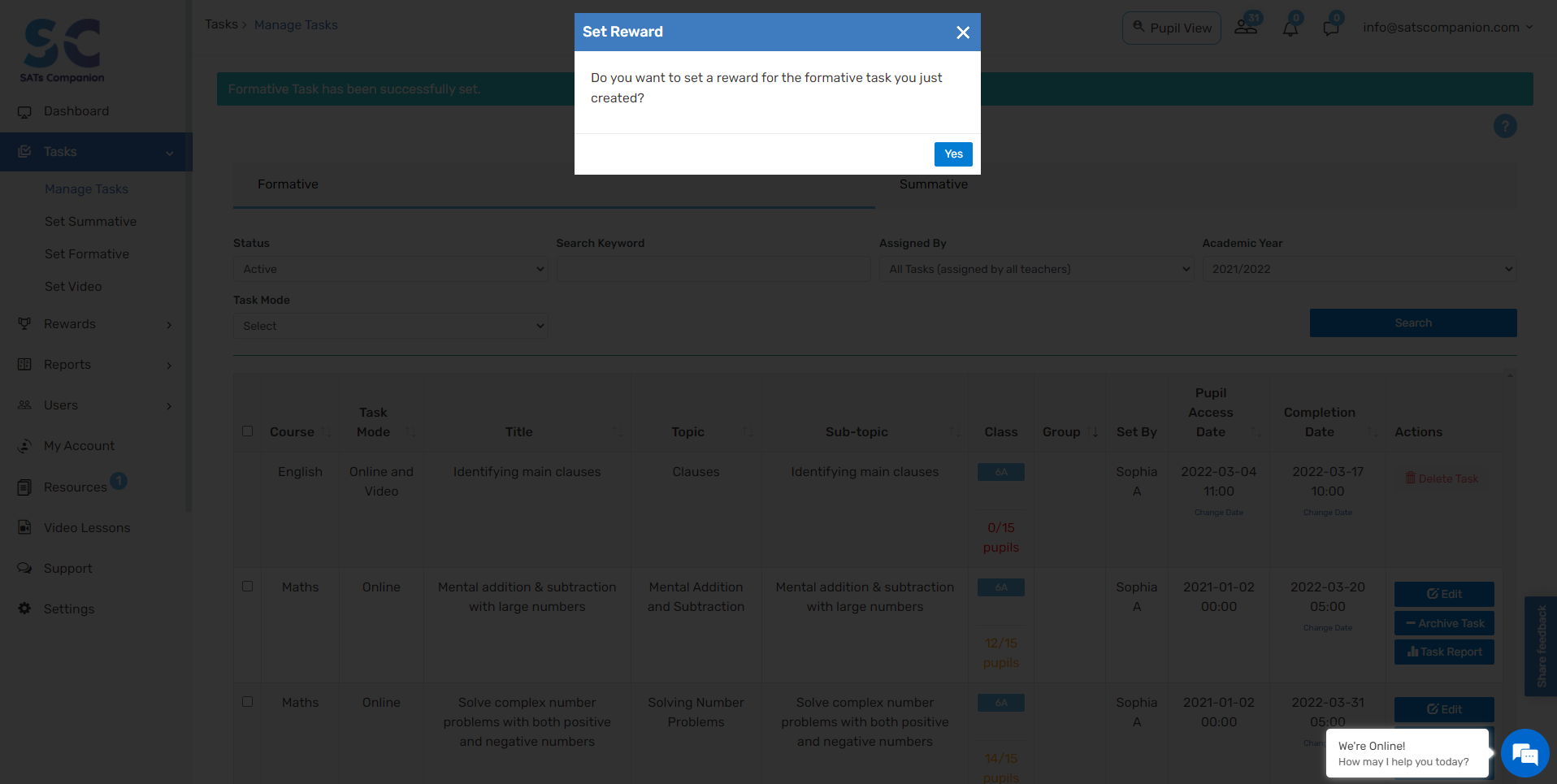Open the live chat bubble icon
Image resolution: width=1557 pixels, height=784 pixels.
point(1524,754)
